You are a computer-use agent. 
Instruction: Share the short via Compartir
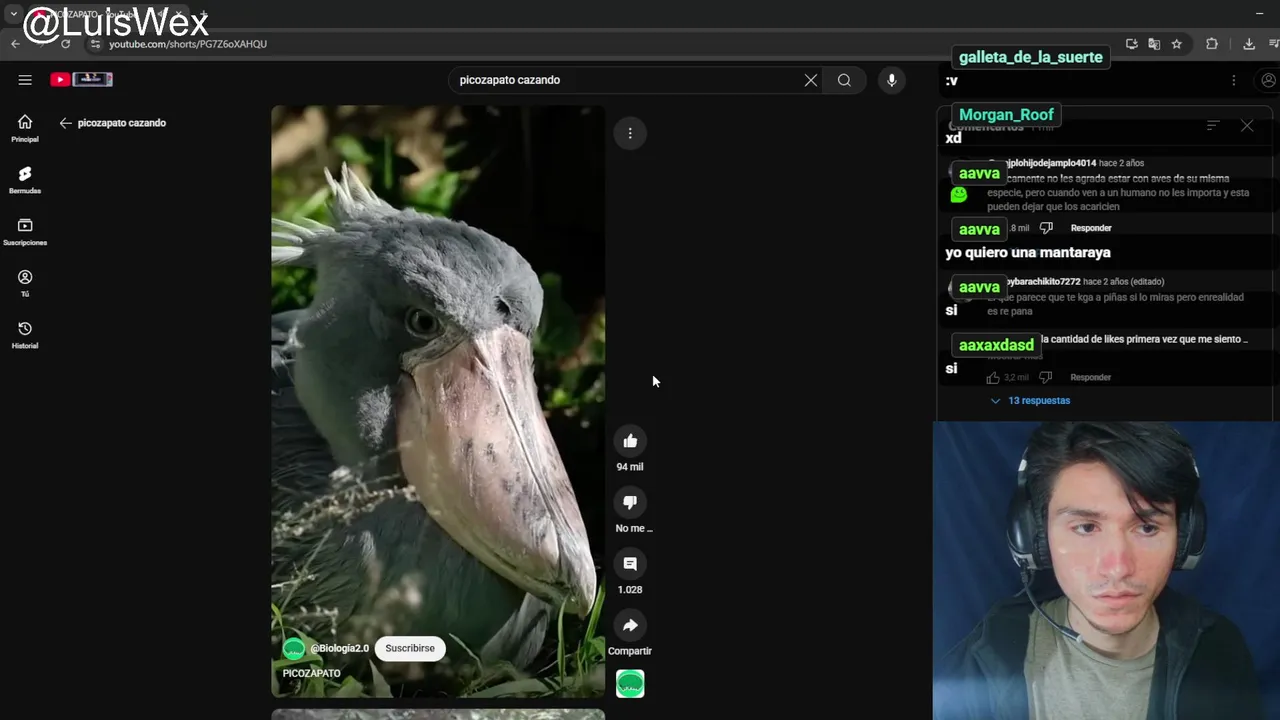[630, 625]
